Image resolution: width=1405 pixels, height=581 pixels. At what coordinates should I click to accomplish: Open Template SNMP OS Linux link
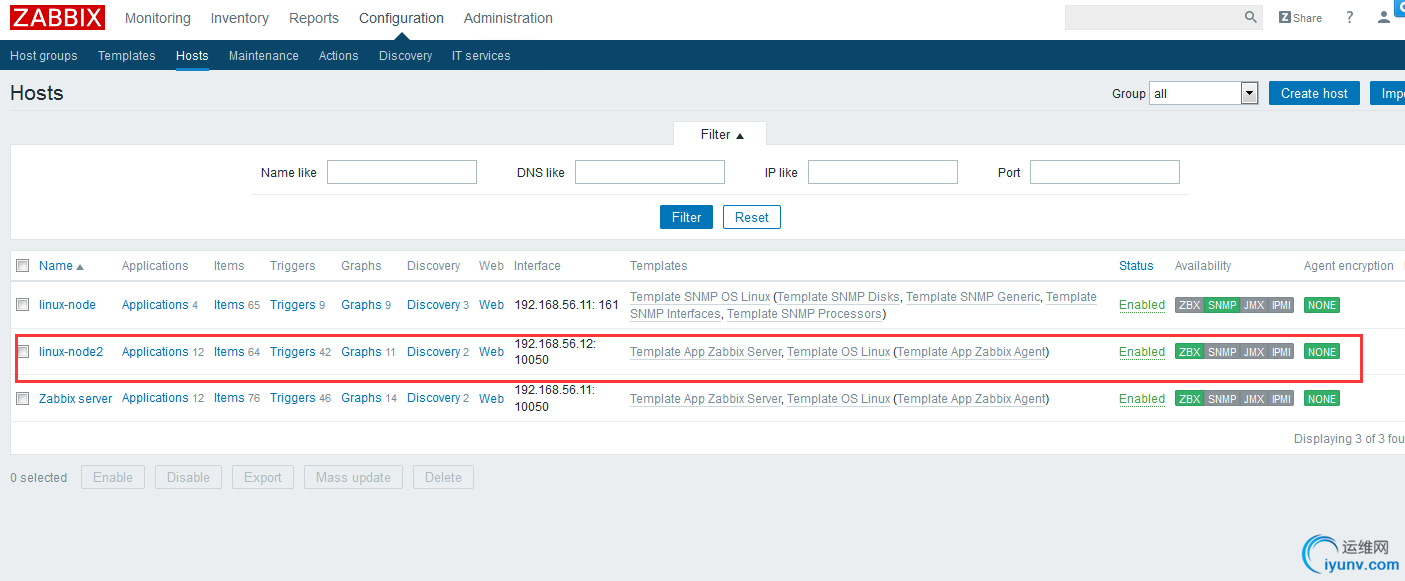[x=700, y=297]
